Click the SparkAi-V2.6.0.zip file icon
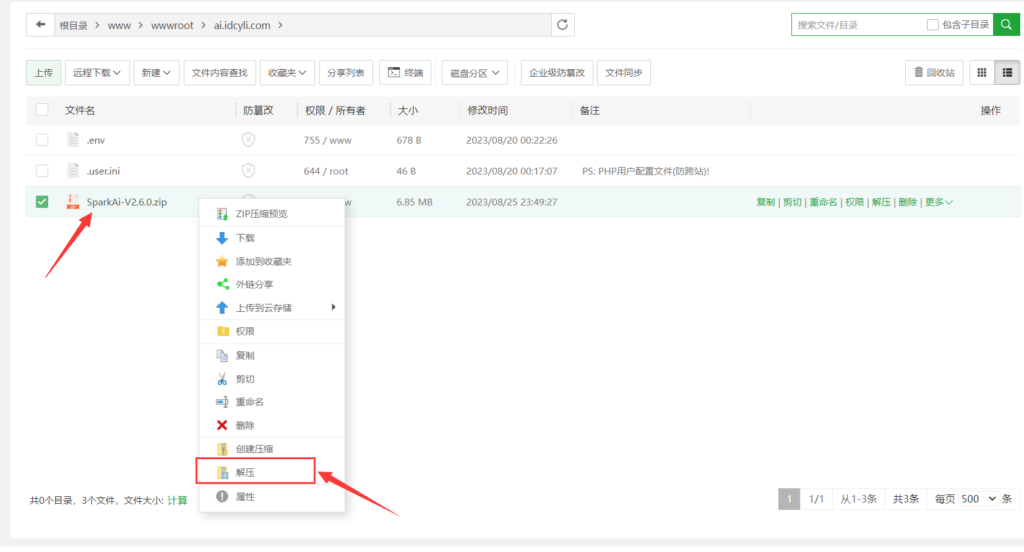The width and height of the screenshot is (1024, 552). click(72, 202)
